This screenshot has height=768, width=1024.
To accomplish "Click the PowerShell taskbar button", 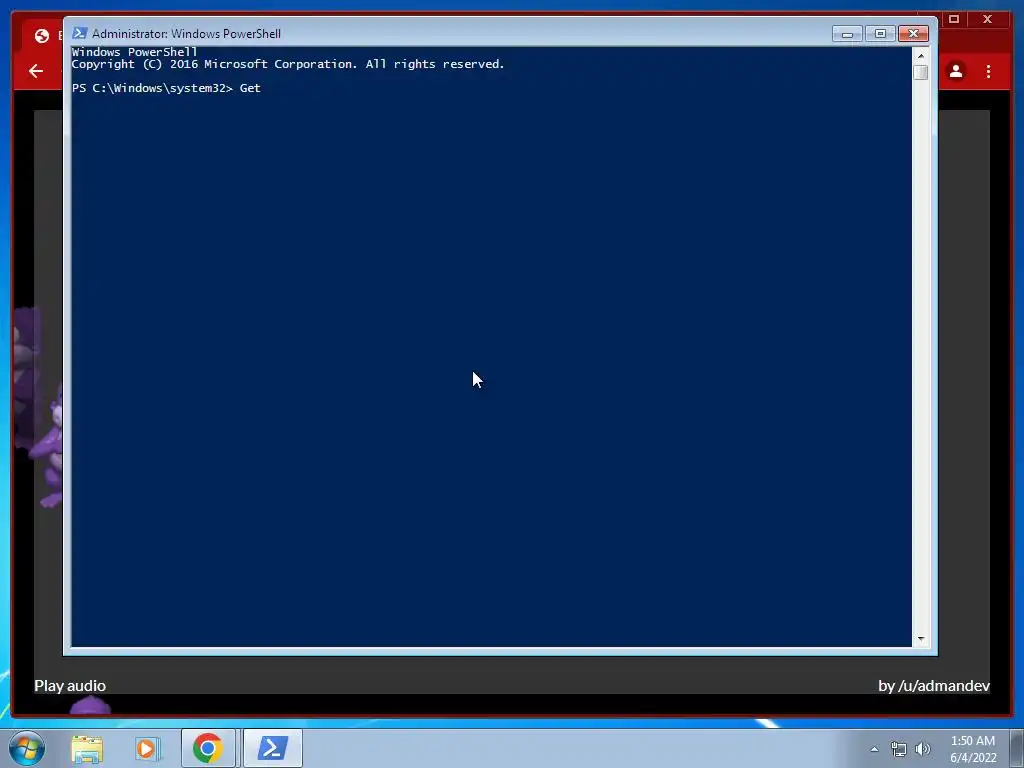I will 272,748.
